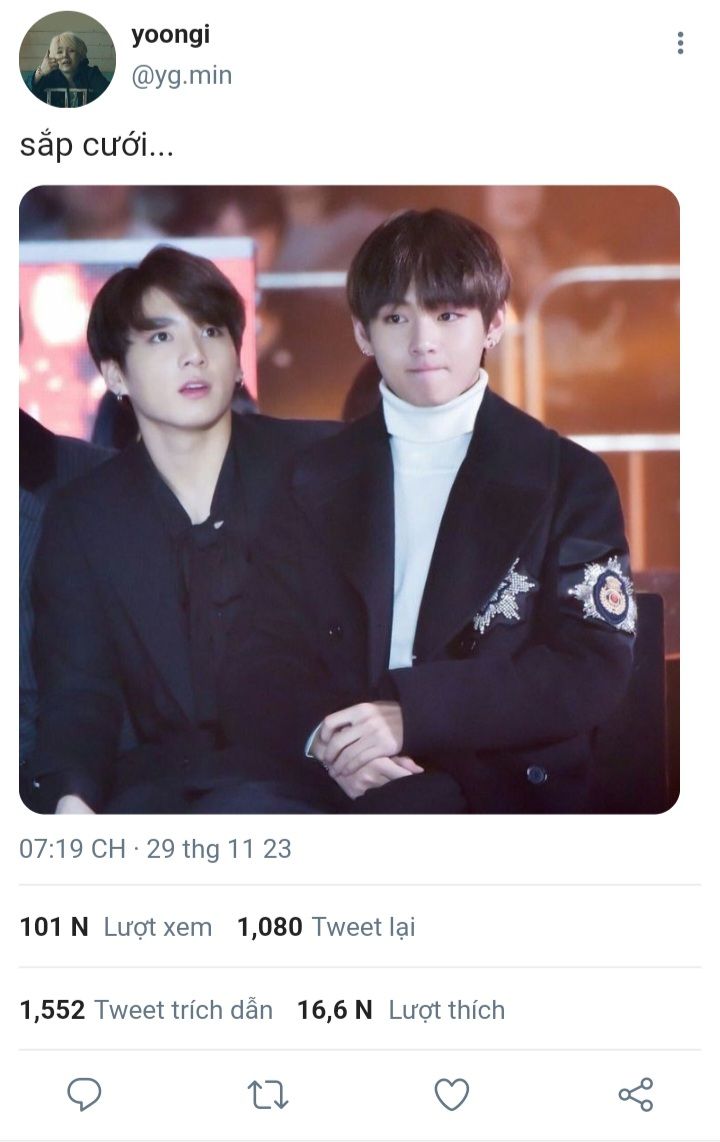Open the @yg.min handle link
This screenshot has height=1142, width=720.
click(x=181, y=75)
